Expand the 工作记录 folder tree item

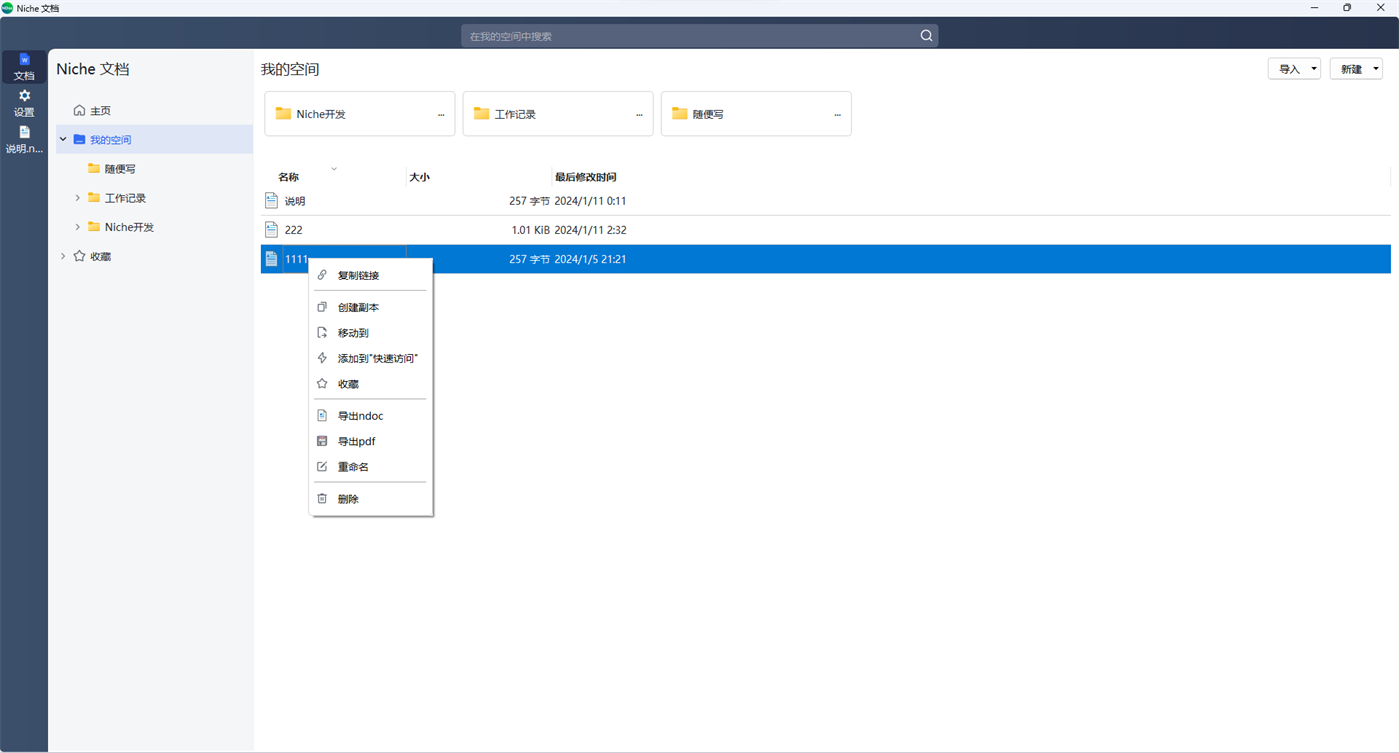(77, 197)
